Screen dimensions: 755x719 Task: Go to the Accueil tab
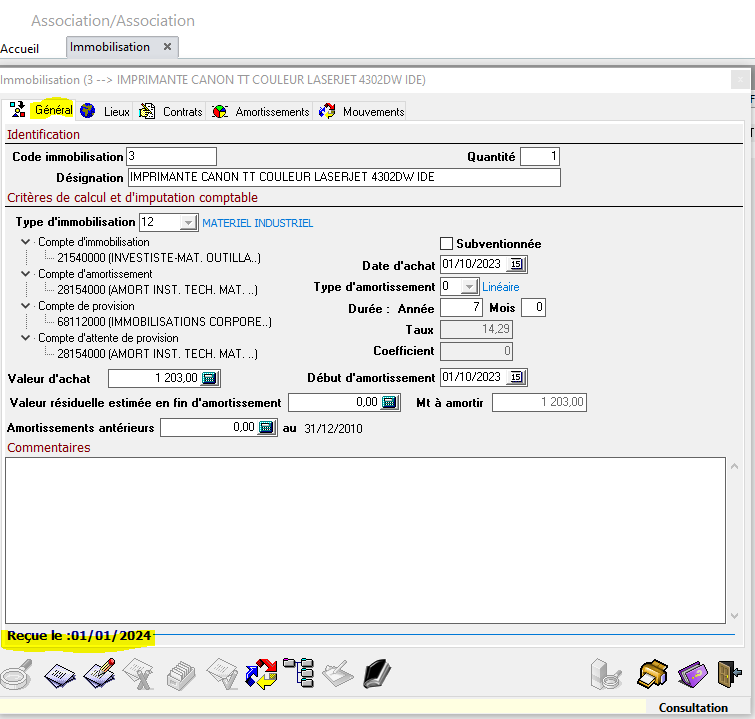point(20,49)
